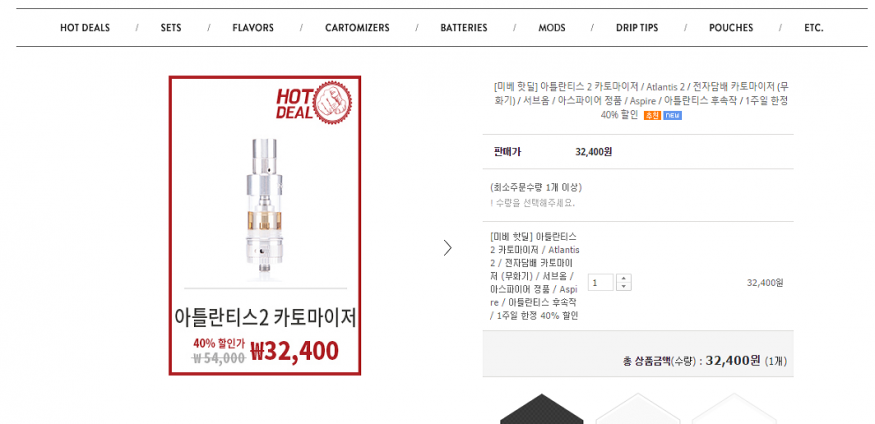This screenshot has height=424, width=875.
Task: Decrease quantity with the down arrow
Action: tap(624, 286)
